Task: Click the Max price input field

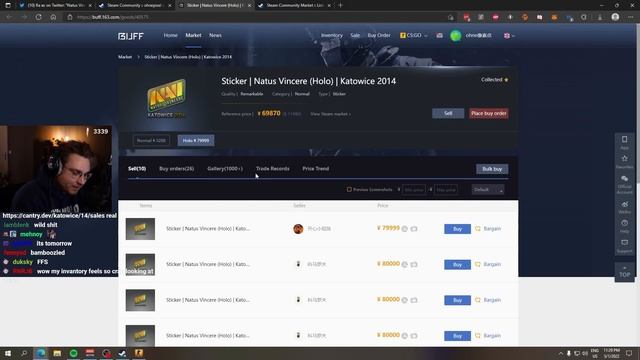Action: [446, 189]
